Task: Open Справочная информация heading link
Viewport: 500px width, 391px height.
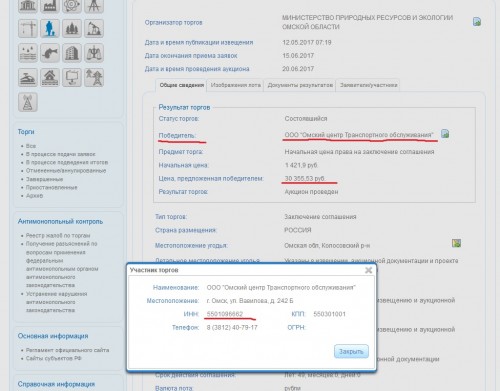Action: 56,384
